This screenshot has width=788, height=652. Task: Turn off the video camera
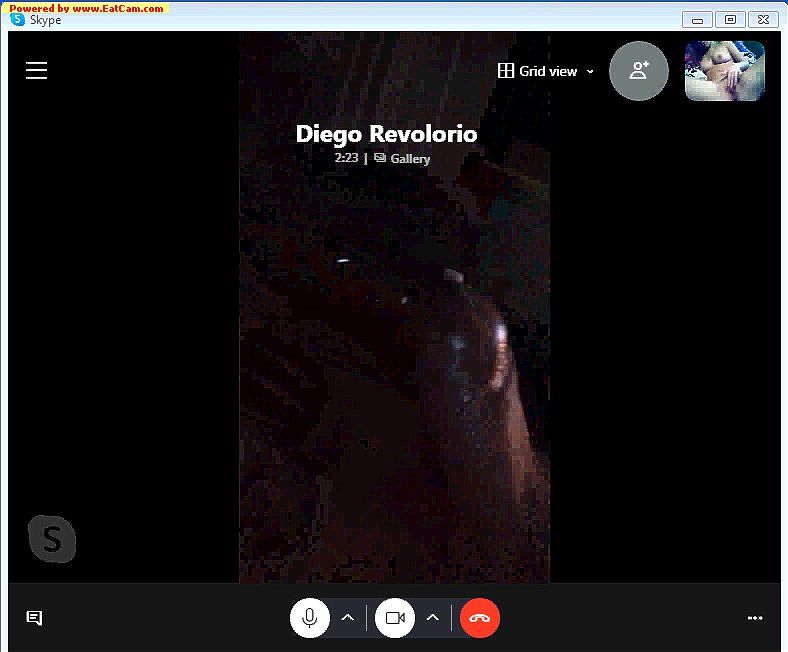pyautogui.click(x=395, y=618)
